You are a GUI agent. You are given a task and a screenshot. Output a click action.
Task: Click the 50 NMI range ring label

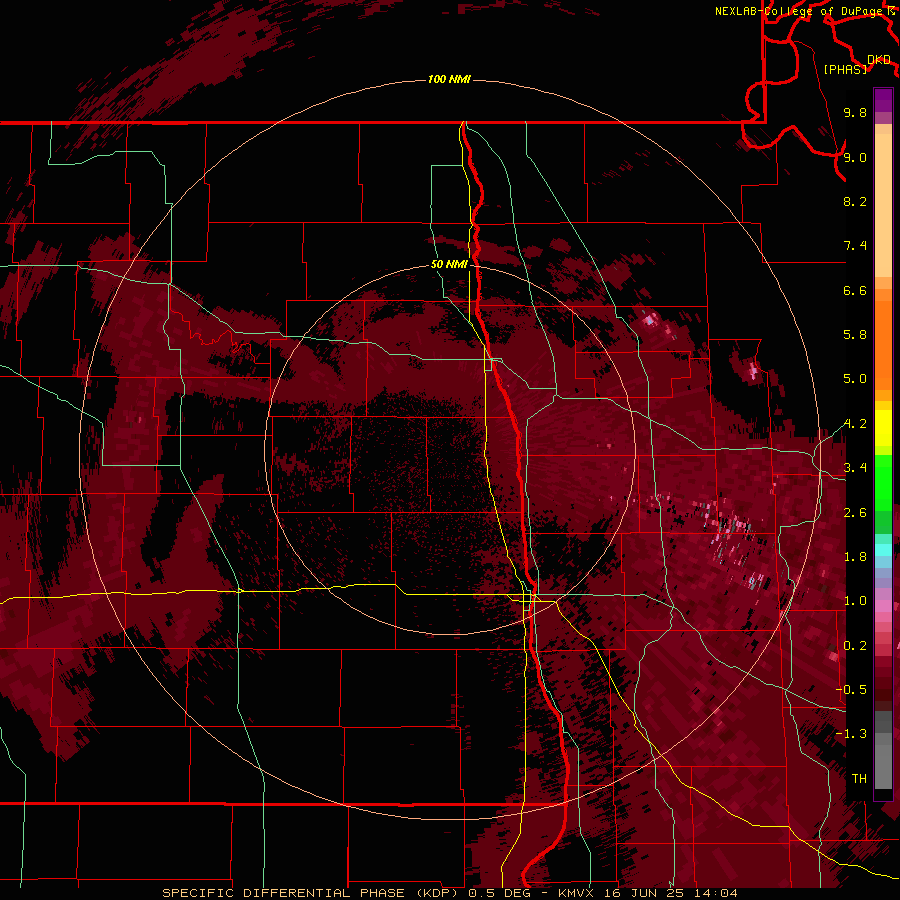[x=449, y=264]
